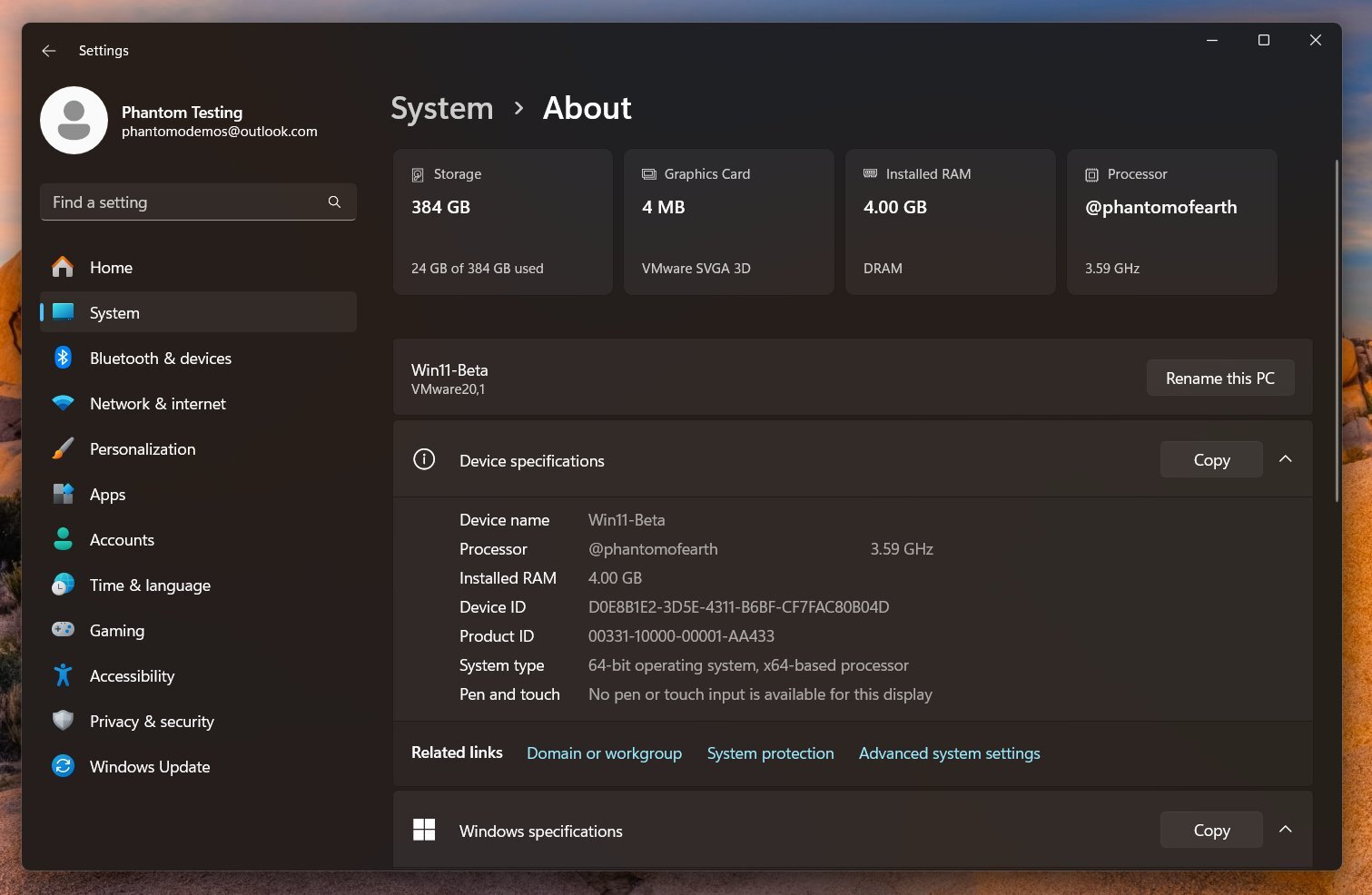Click the Processor icon on its card

1090,173
